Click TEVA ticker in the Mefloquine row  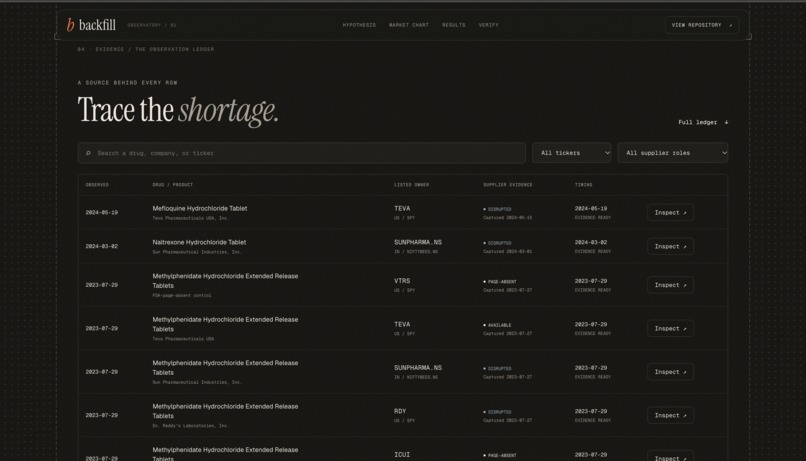click(x=402, y=209)
